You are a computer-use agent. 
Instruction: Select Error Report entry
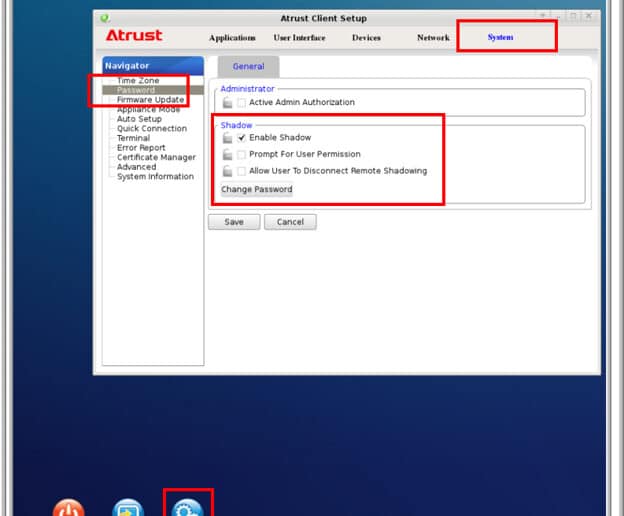(x=141, y=148)
